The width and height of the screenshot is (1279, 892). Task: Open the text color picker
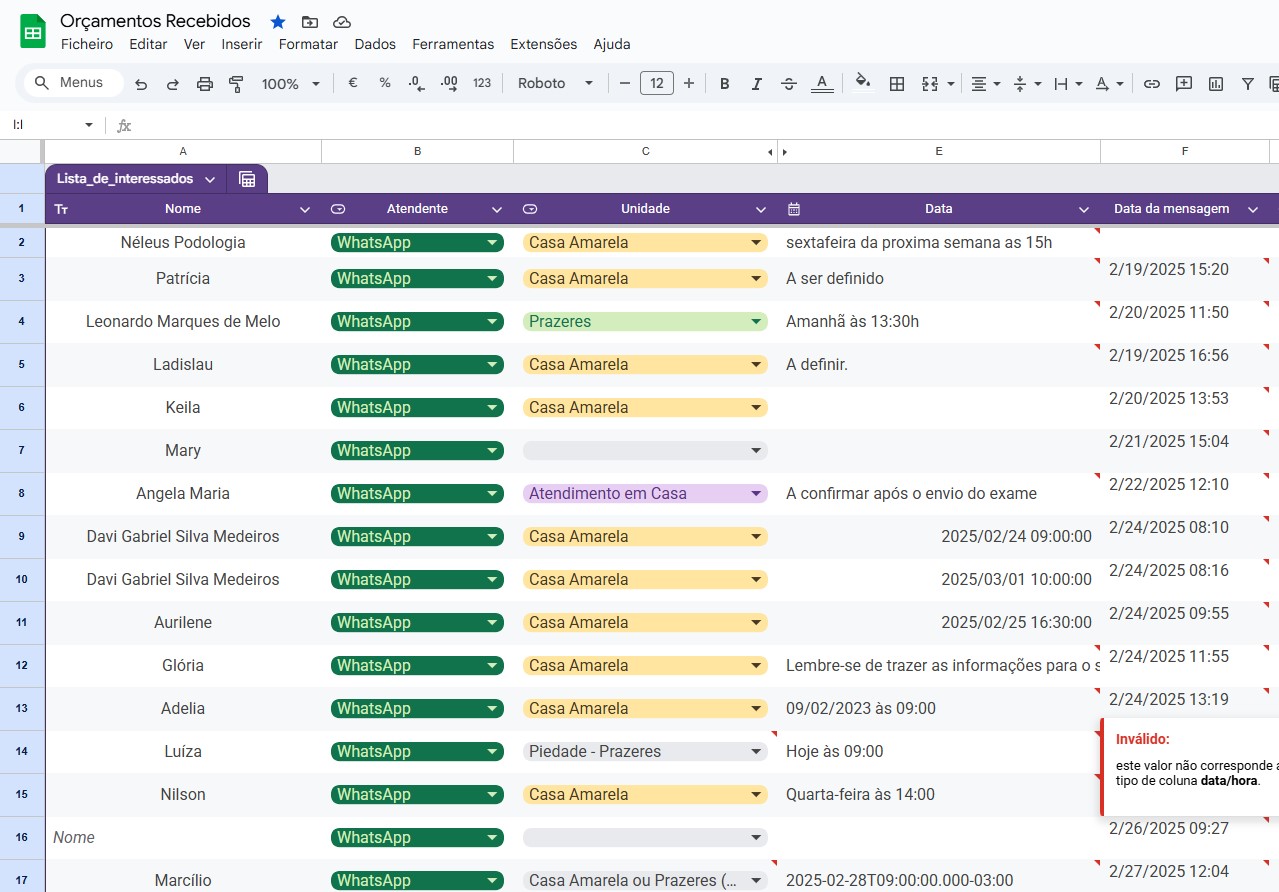822,84
